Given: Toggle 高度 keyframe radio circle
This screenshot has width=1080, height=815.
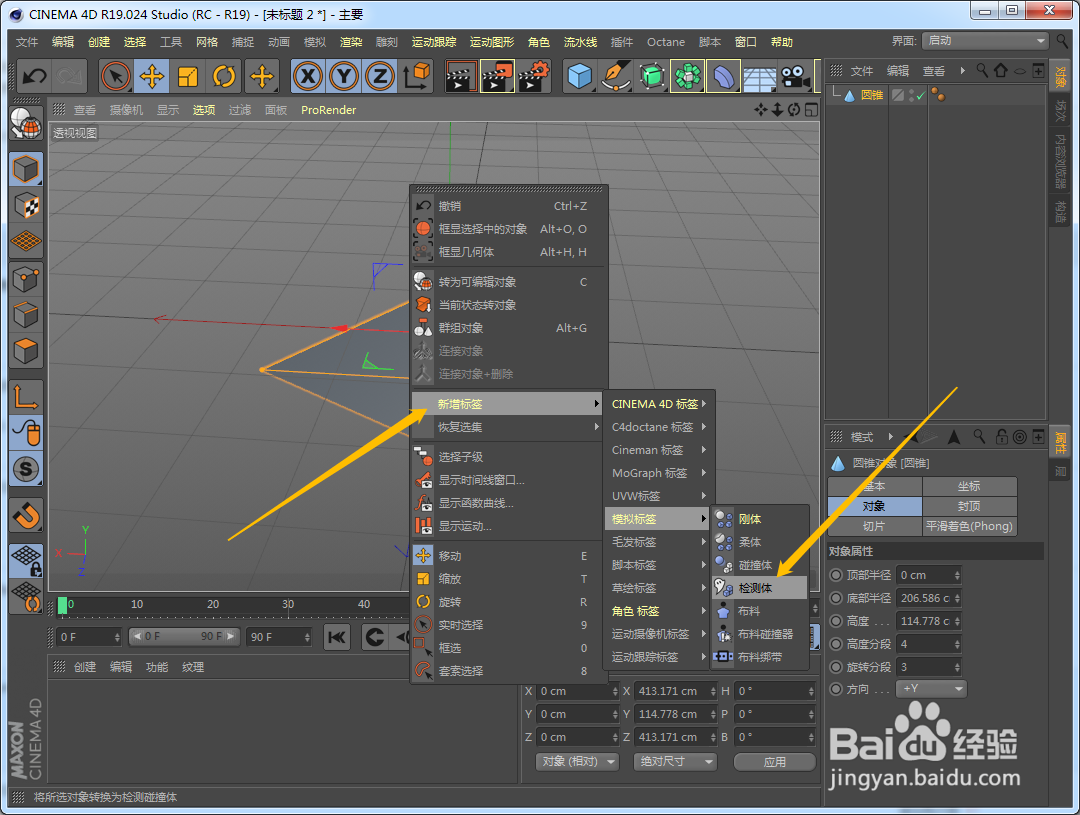Looking at the screenshot, I should pos(836,621).
